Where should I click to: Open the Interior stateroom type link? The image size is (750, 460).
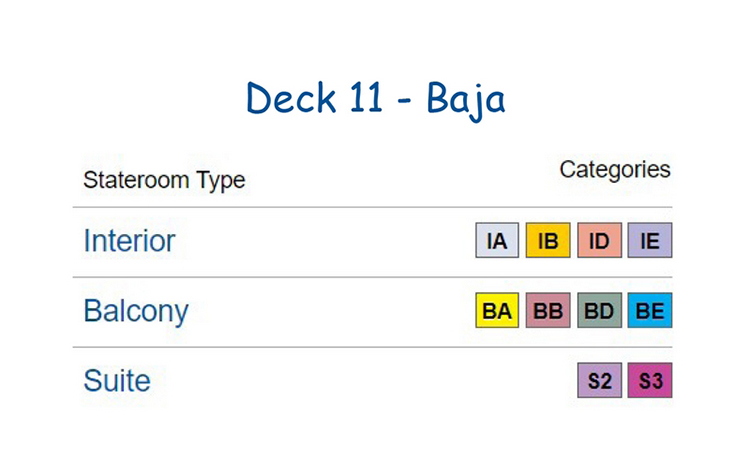[129, 241]
